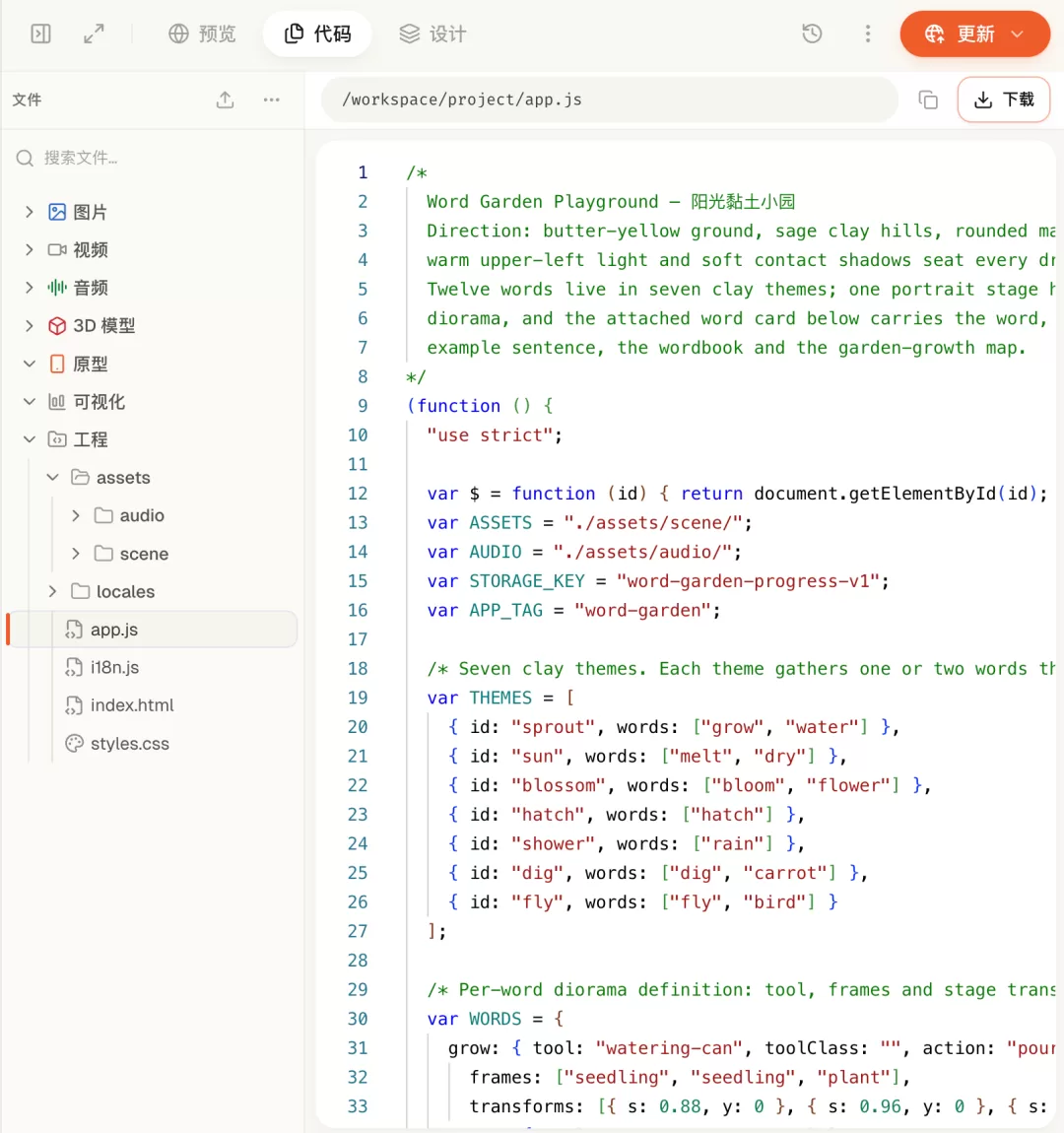Expand the 视频 category
Image resolution: width=1064 pixels, height=1133 pixels.
29,250
